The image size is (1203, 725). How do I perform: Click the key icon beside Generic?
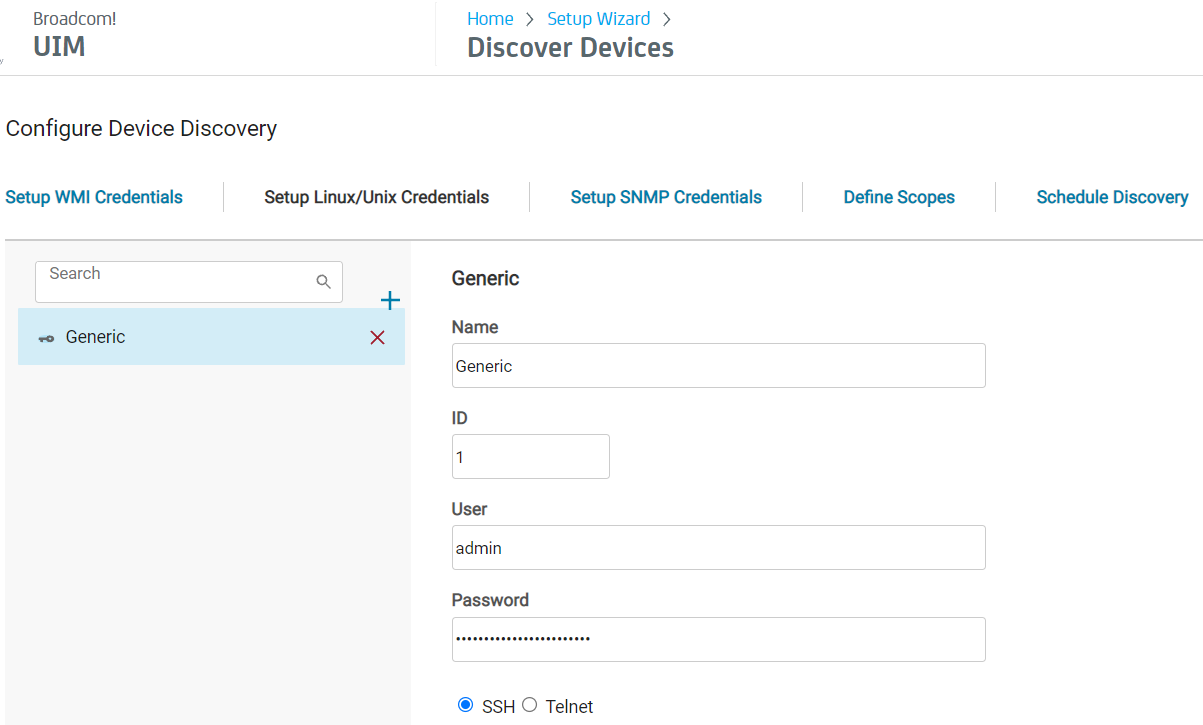pos(46,338)
